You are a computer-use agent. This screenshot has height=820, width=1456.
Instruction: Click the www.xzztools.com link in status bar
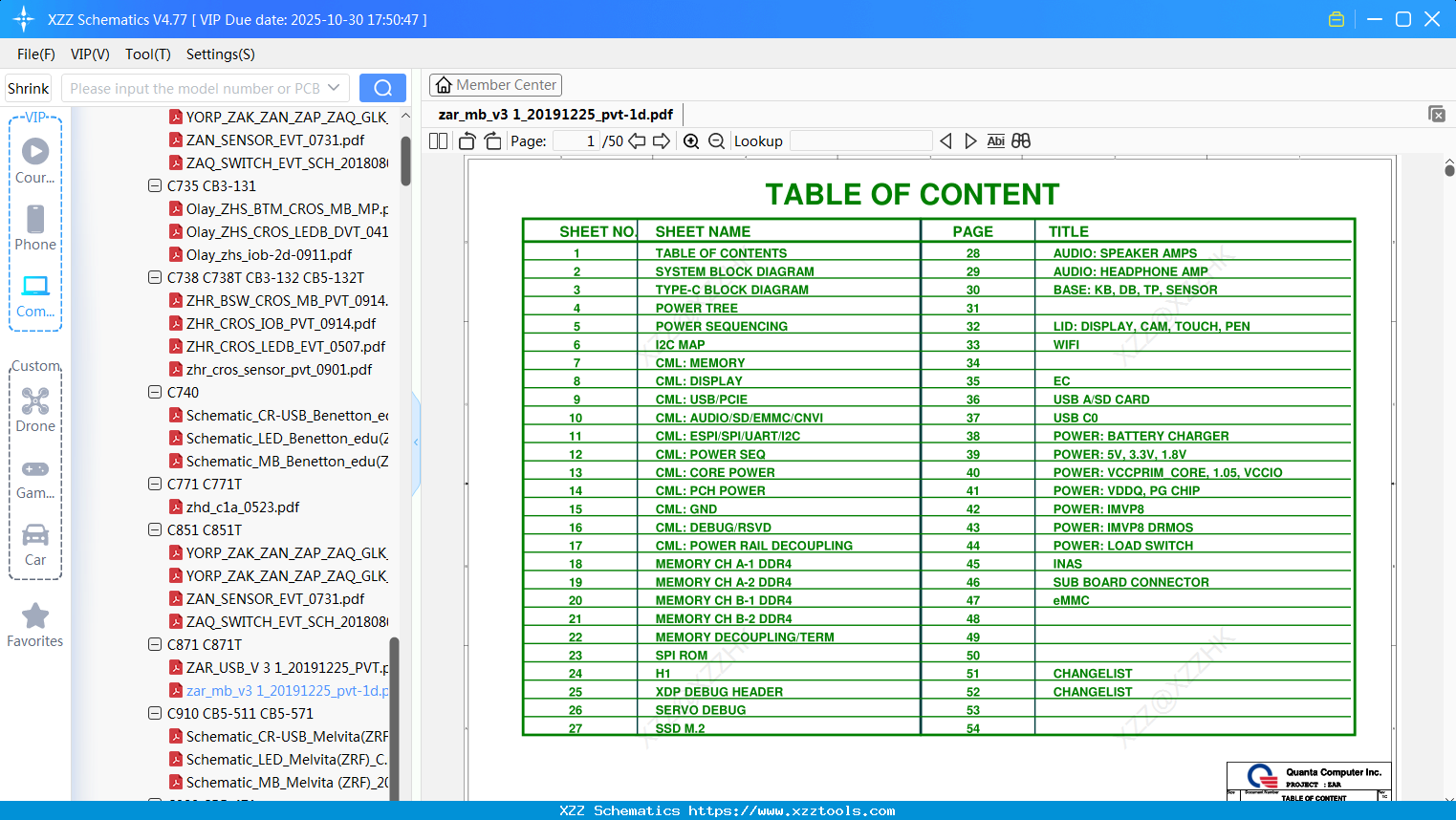(792, 810)
